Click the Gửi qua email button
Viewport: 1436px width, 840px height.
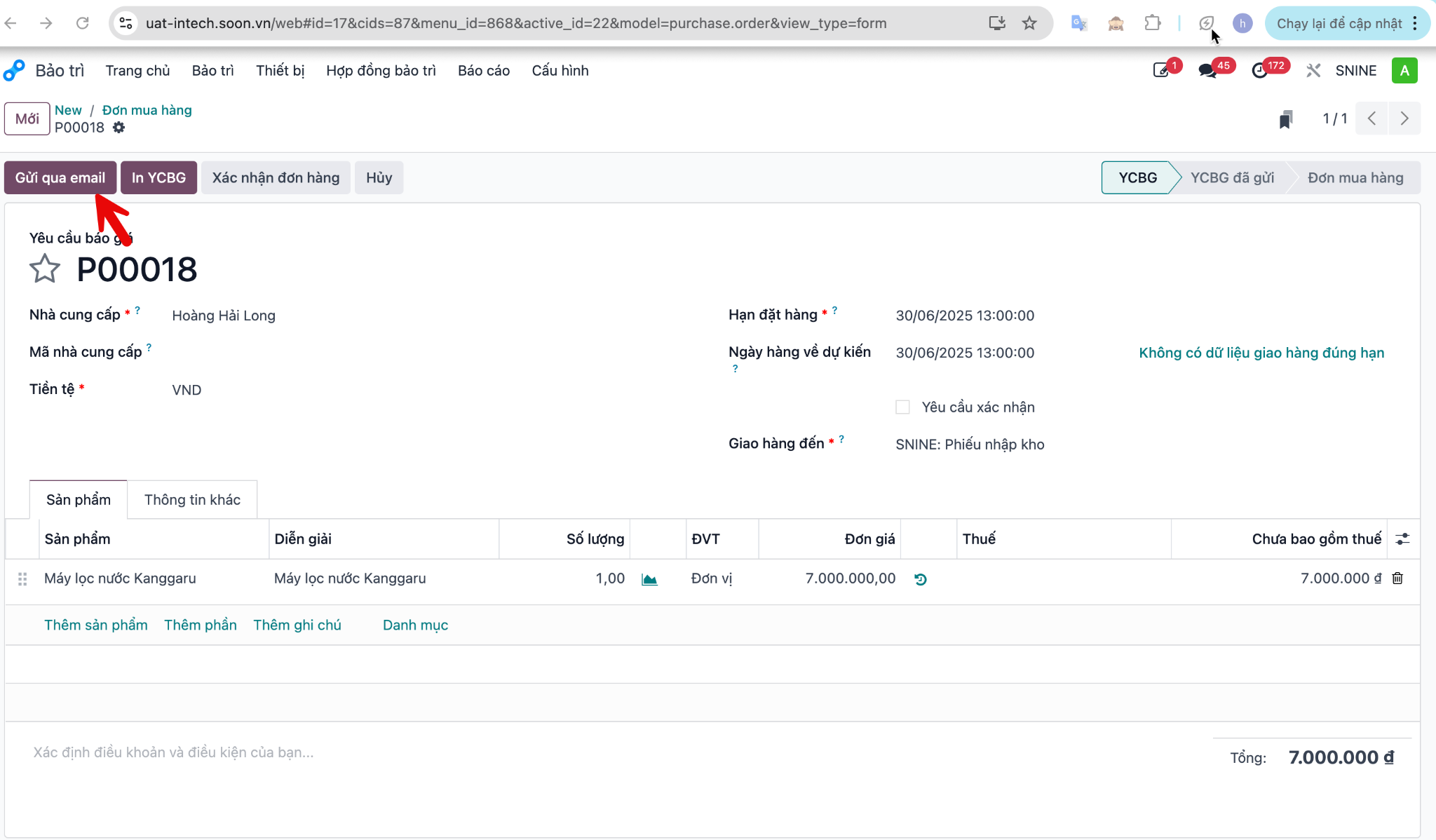click(60, 177)
